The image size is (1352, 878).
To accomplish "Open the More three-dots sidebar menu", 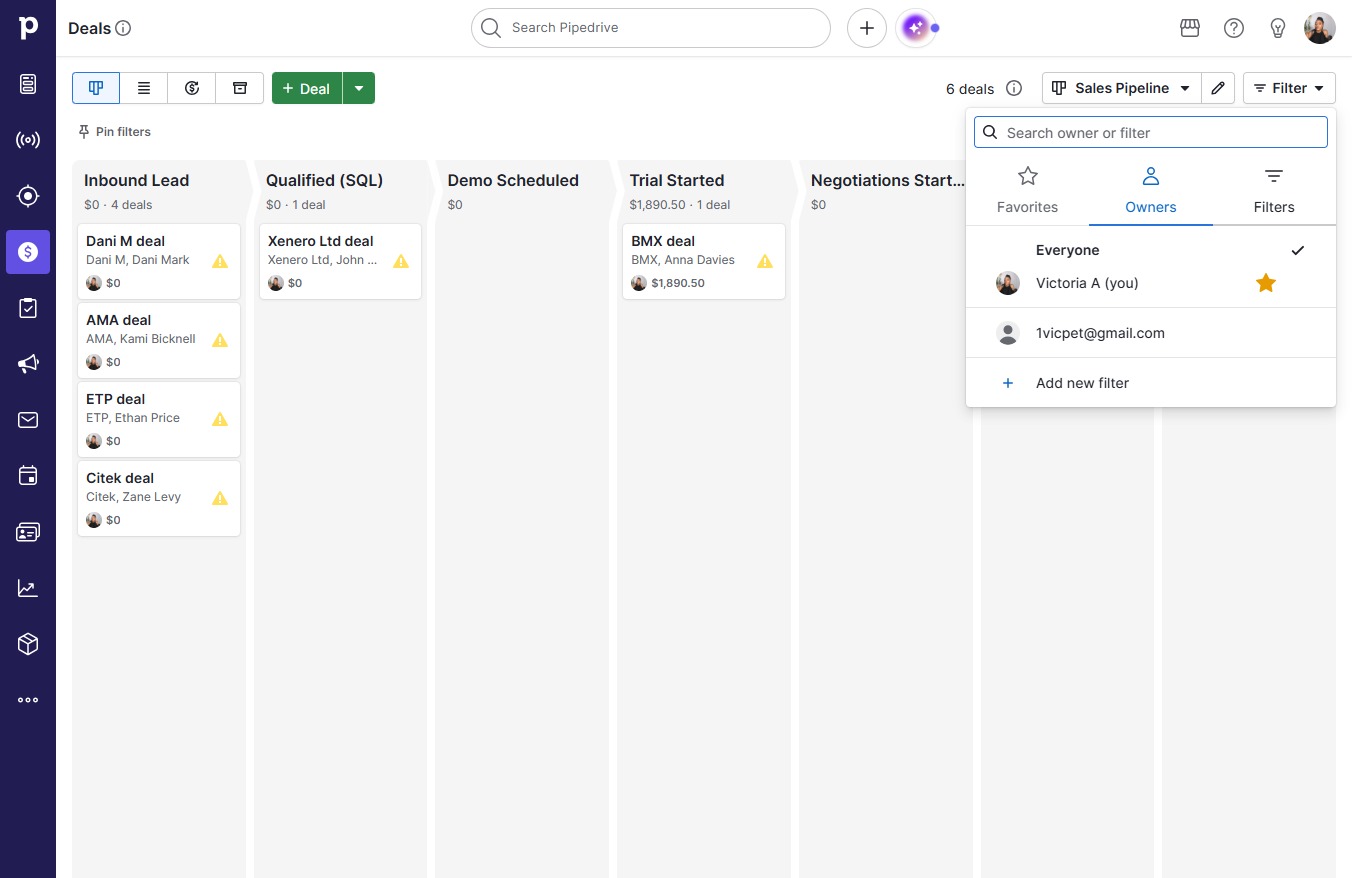I will pos(28,700).
